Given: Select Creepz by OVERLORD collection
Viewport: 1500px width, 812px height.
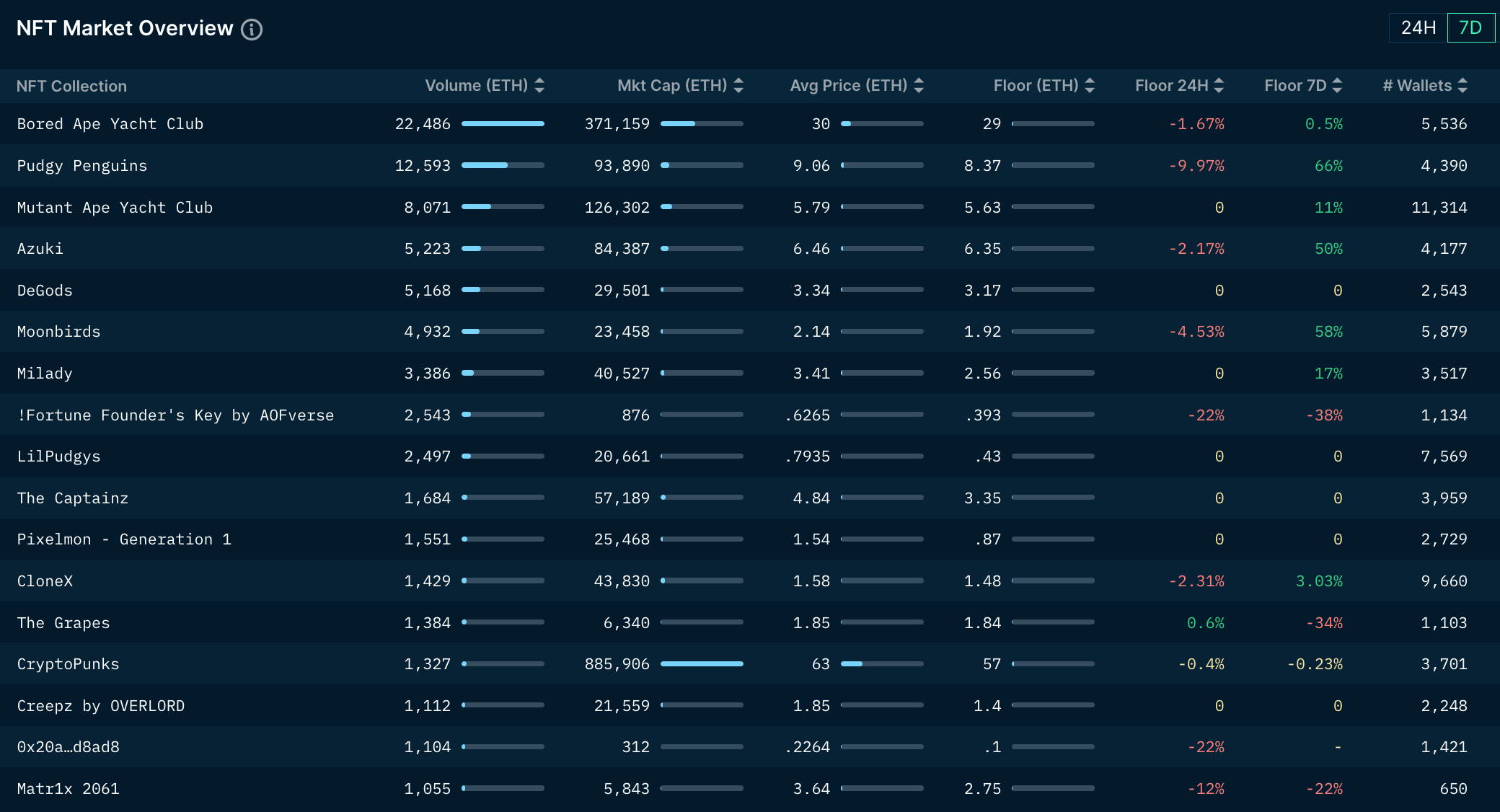Looking at the screenshot, I should click(101, 706).
